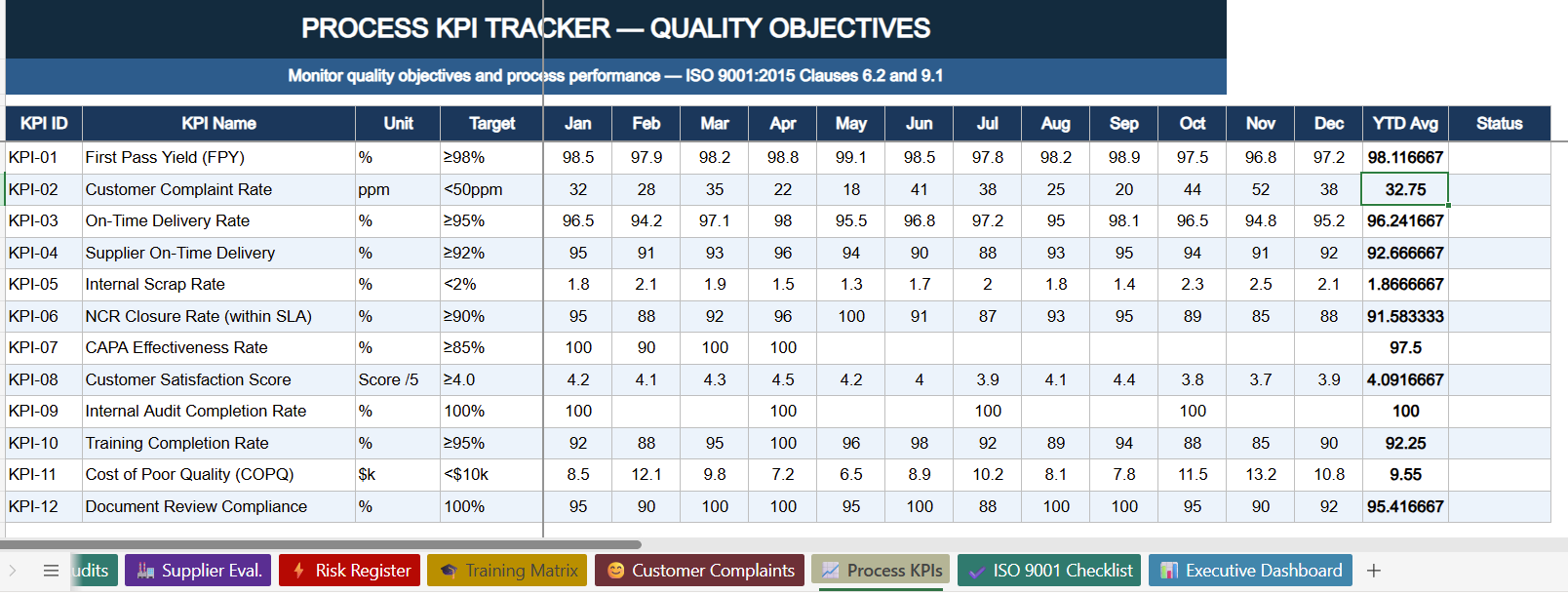The image size is (1568, 595).
Task: Click the horizontal scrollbar thumb
Action: tap(321, 544)
